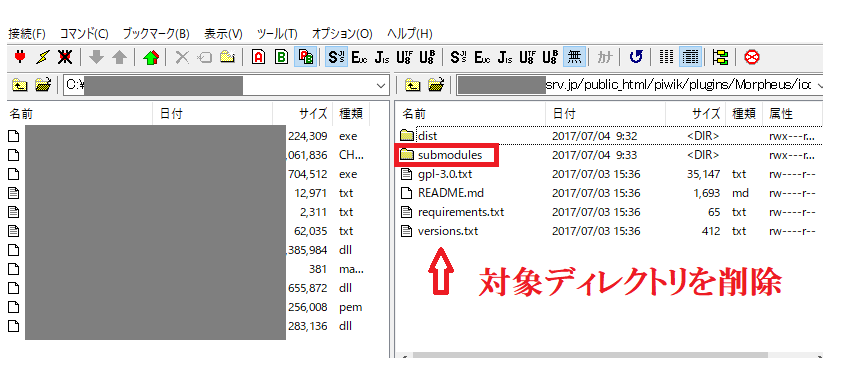Screen dimensions: 842x392
Task: Open the コマンド(C) menu
Action: [84, 34]
